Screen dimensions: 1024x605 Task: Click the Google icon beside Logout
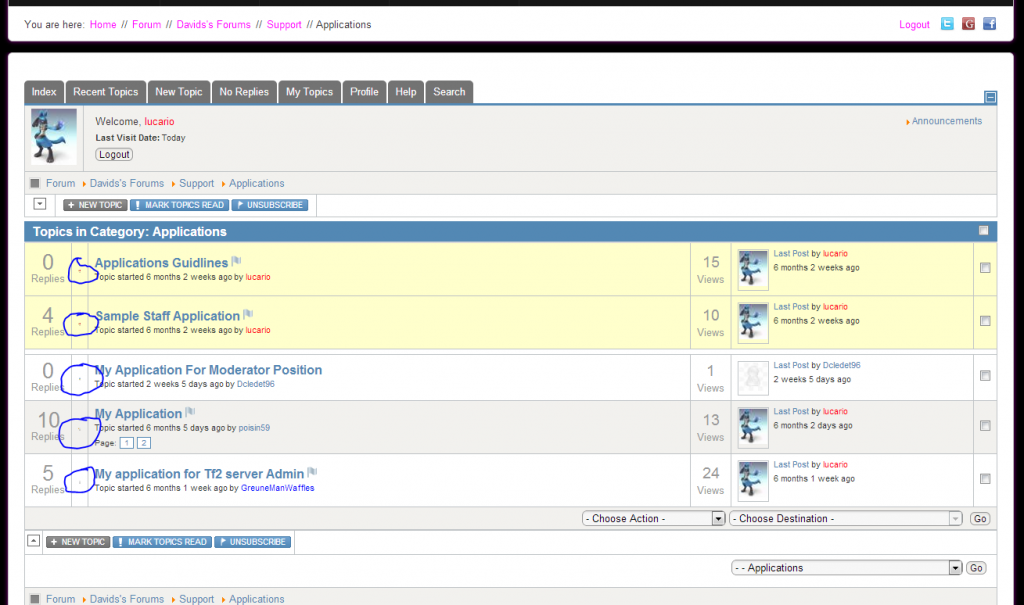968,24
